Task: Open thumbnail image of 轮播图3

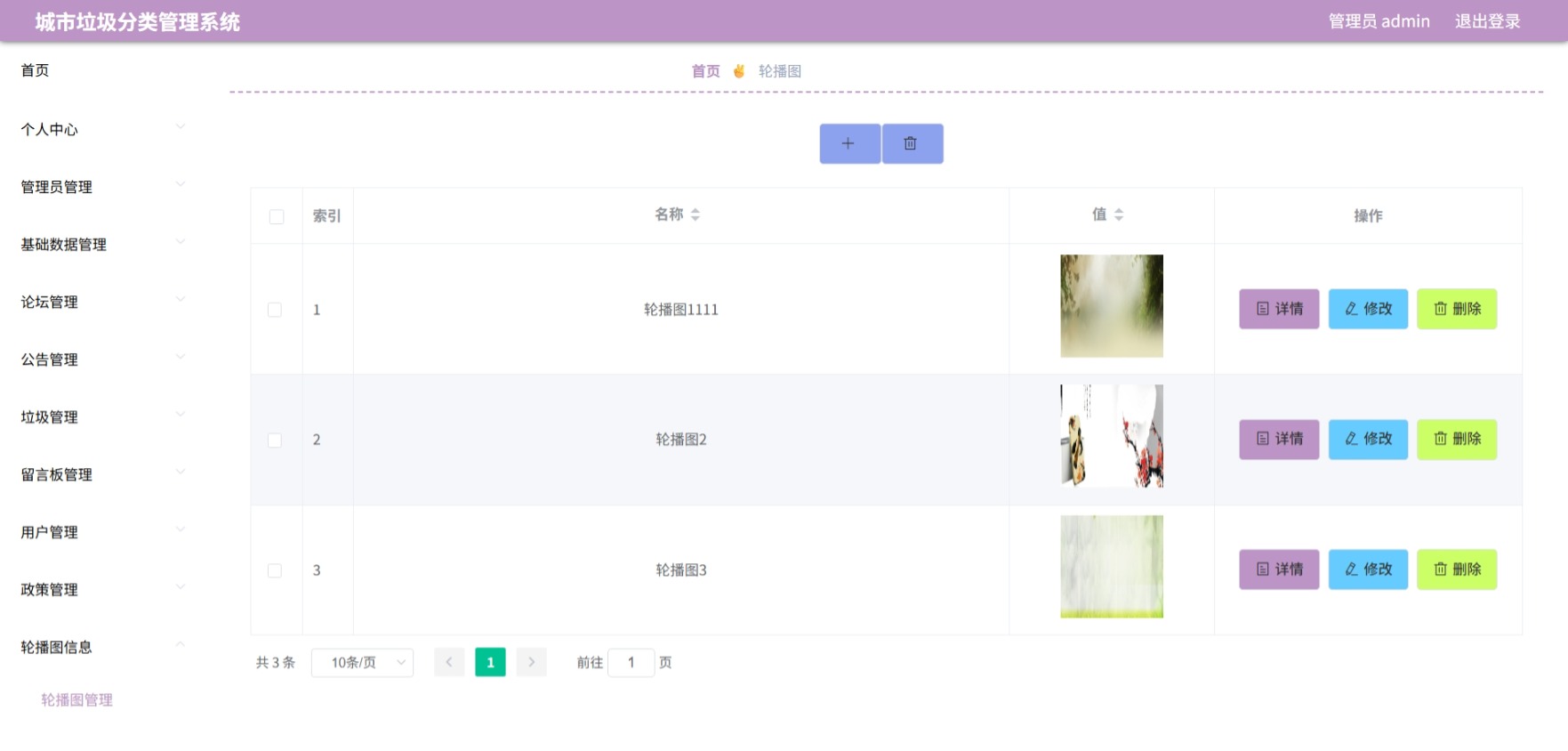Action: (x=1112, y=567)
